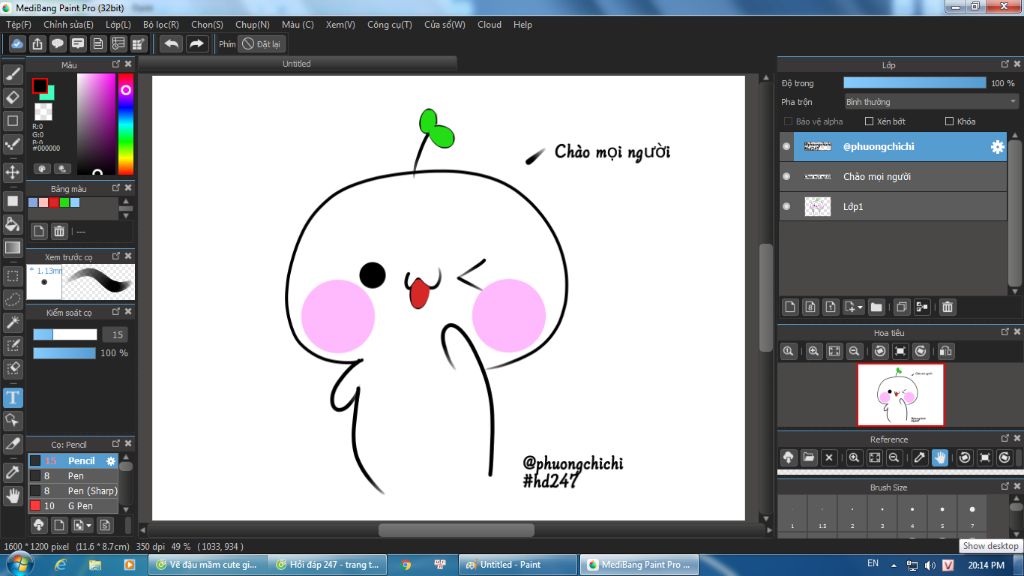Screen dimensions: 1024x576
Task: Select the Brush tool in left toolbar
Action: 12,74
